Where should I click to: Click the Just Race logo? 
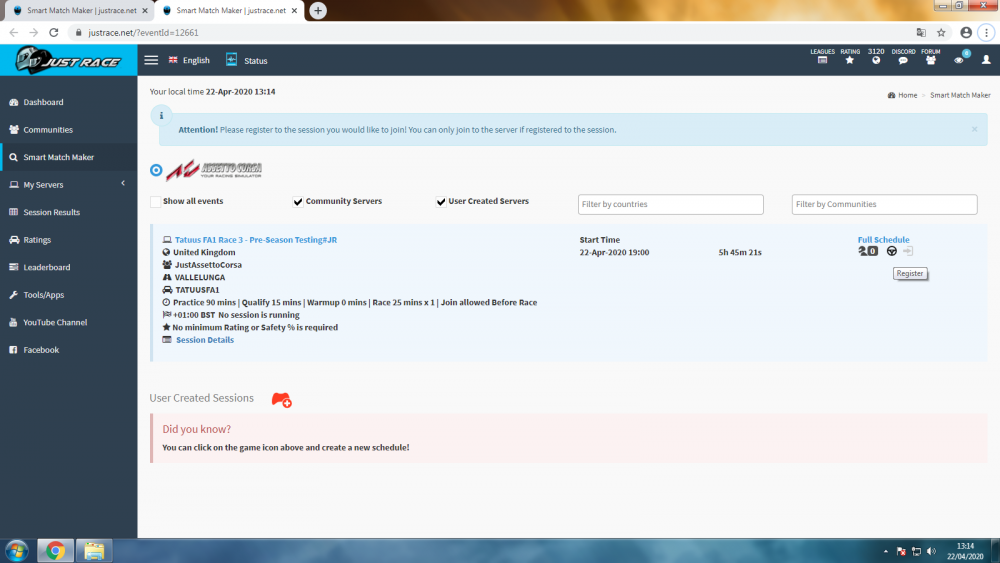point(68,61)
